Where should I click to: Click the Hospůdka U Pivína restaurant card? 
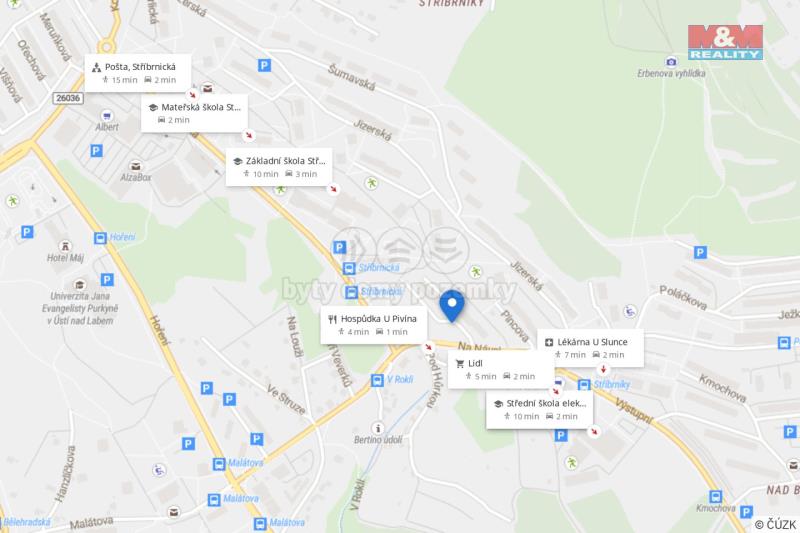373,325
